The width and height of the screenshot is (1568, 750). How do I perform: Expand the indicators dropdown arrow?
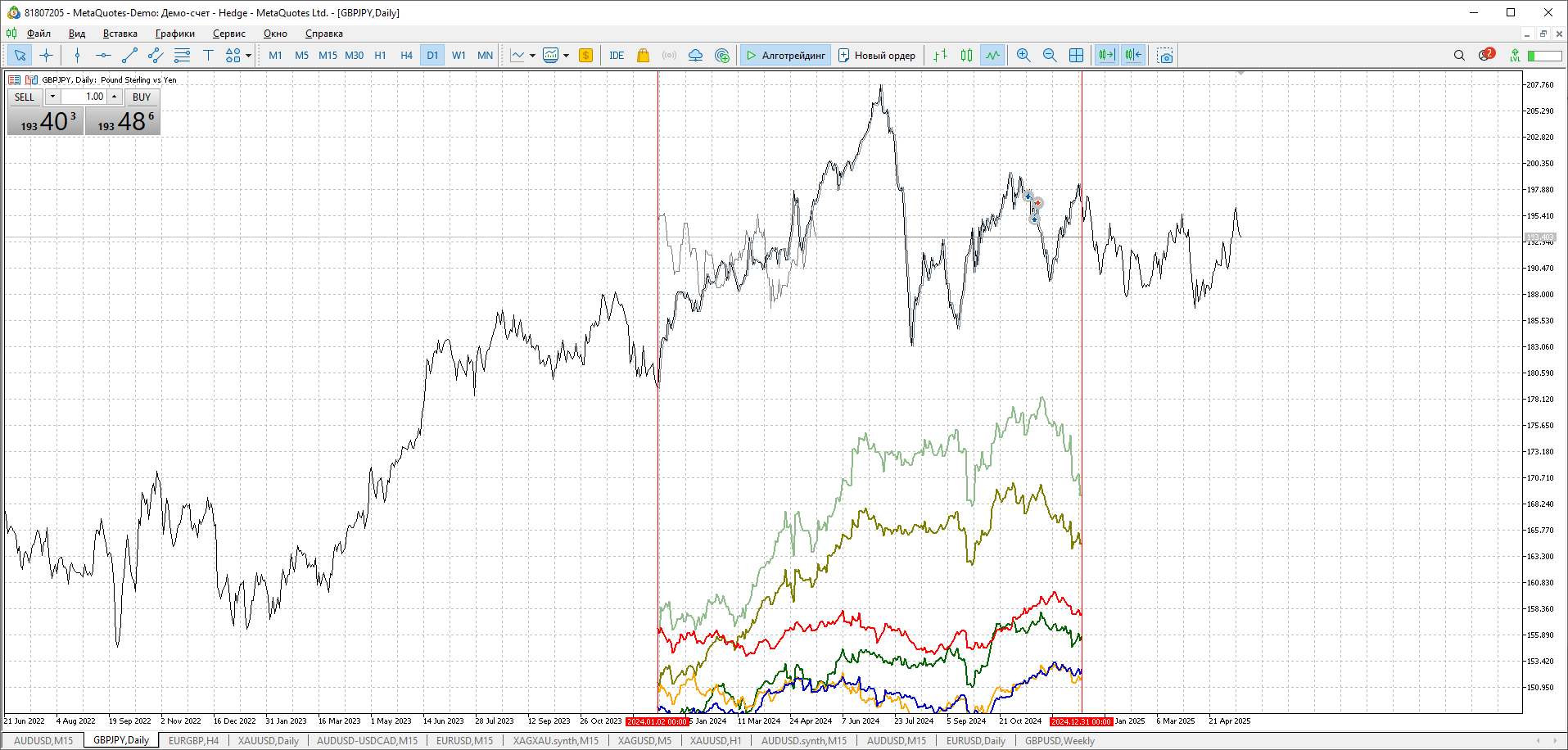point(532,56)
